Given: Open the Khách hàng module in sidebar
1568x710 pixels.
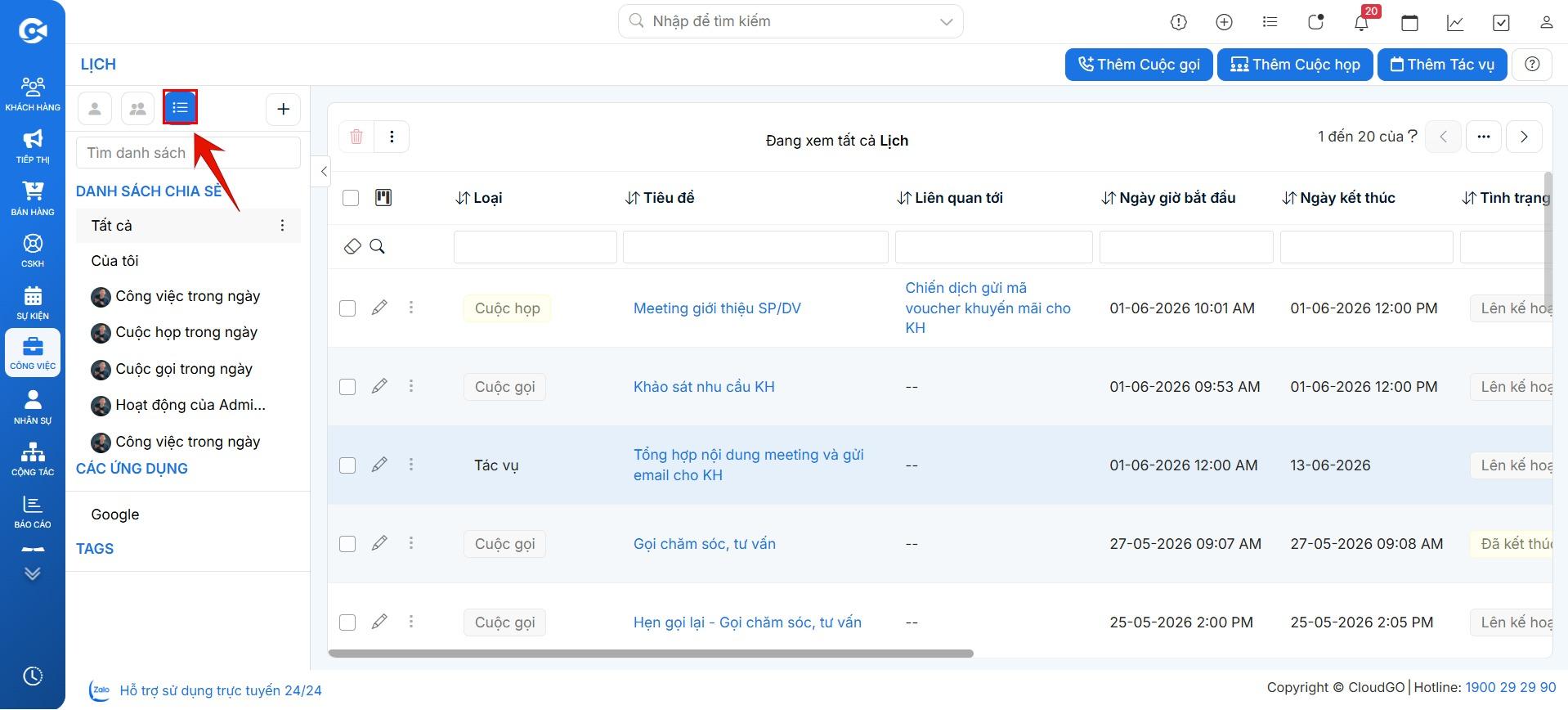Looking at the screenshot, I should coord(33,94).
